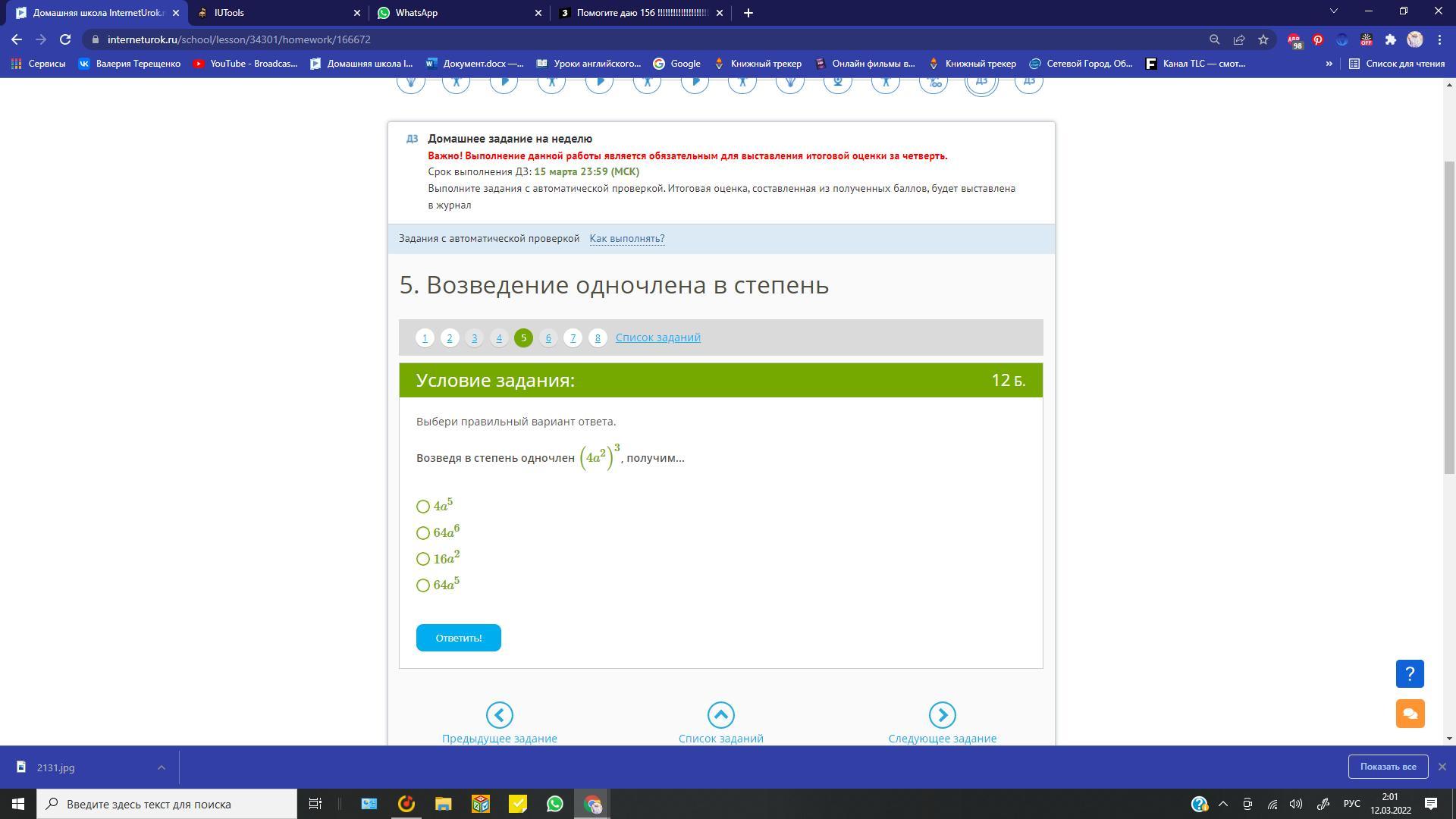Bookmark page with star icon

pyautogui.click(x=1263, y=39)
